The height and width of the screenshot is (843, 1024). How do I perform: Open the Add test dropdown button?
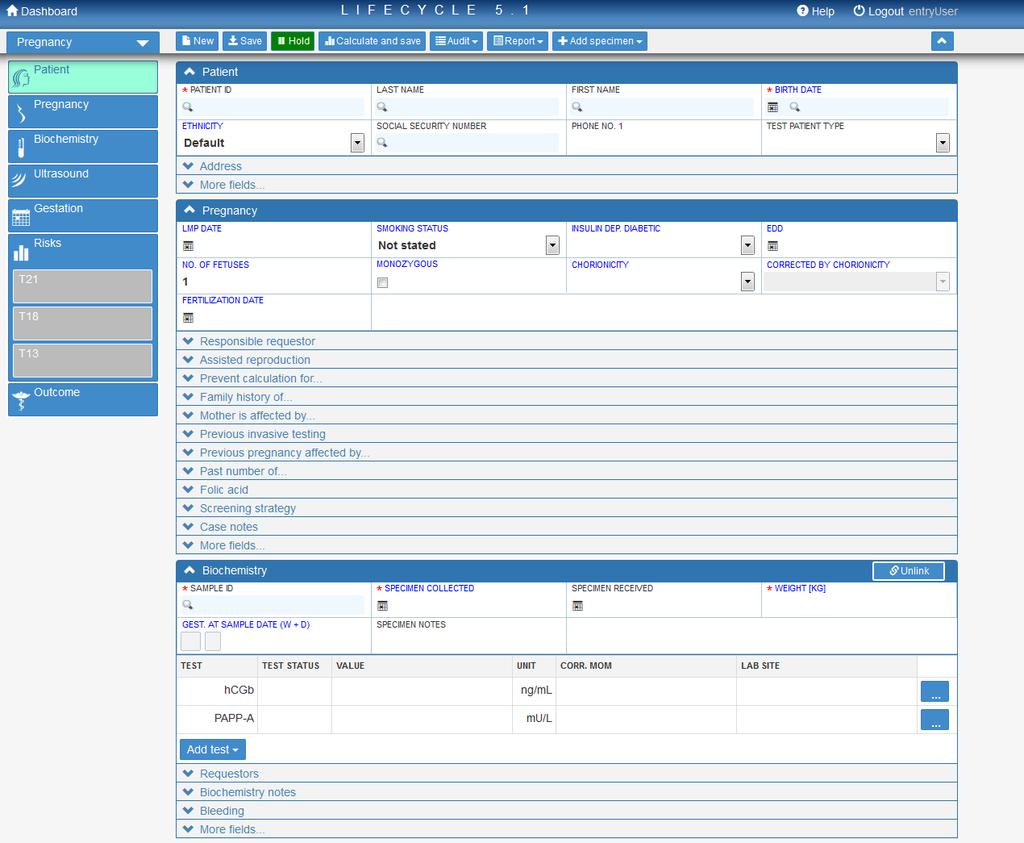click(x=212, y=750)
